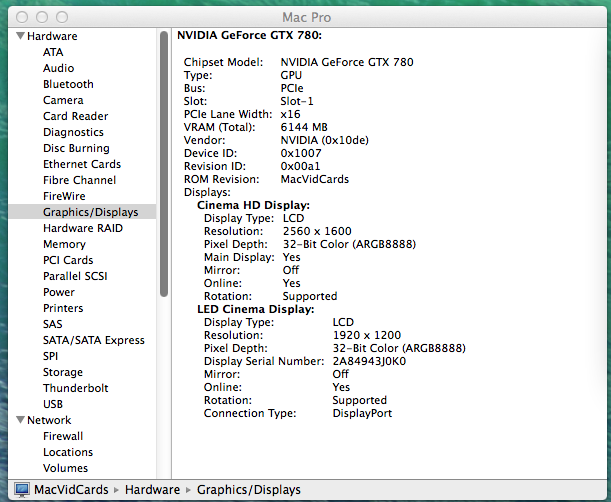Select ATA in the sidebar
The width and height of the screenshot is (611, 502).
[53, 52]
